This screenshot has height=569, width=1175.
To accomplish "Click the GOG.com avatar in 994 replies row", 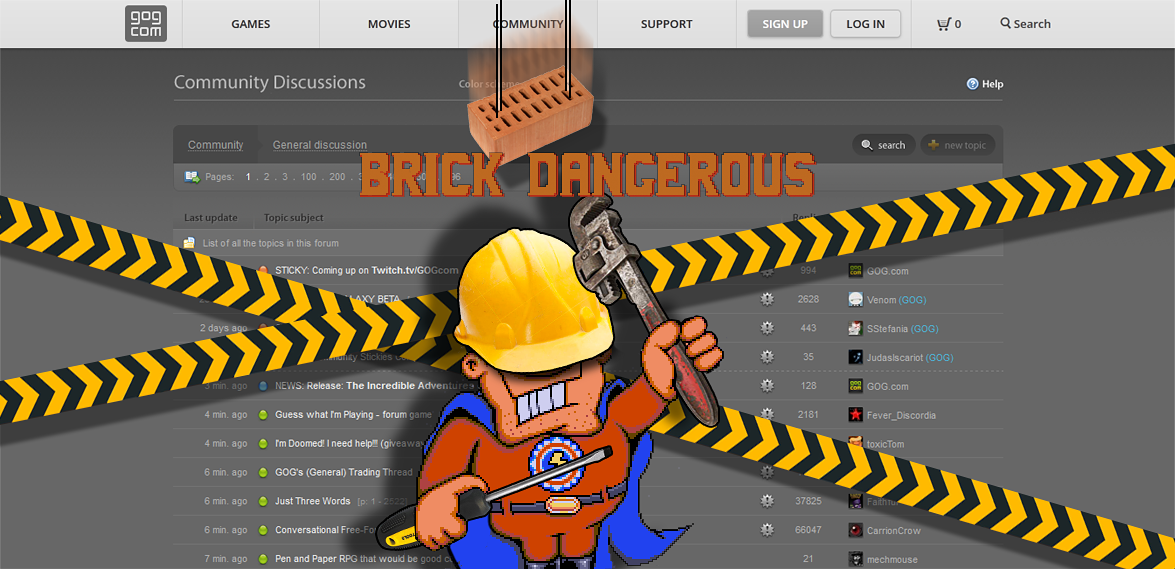I will point(855,270).
